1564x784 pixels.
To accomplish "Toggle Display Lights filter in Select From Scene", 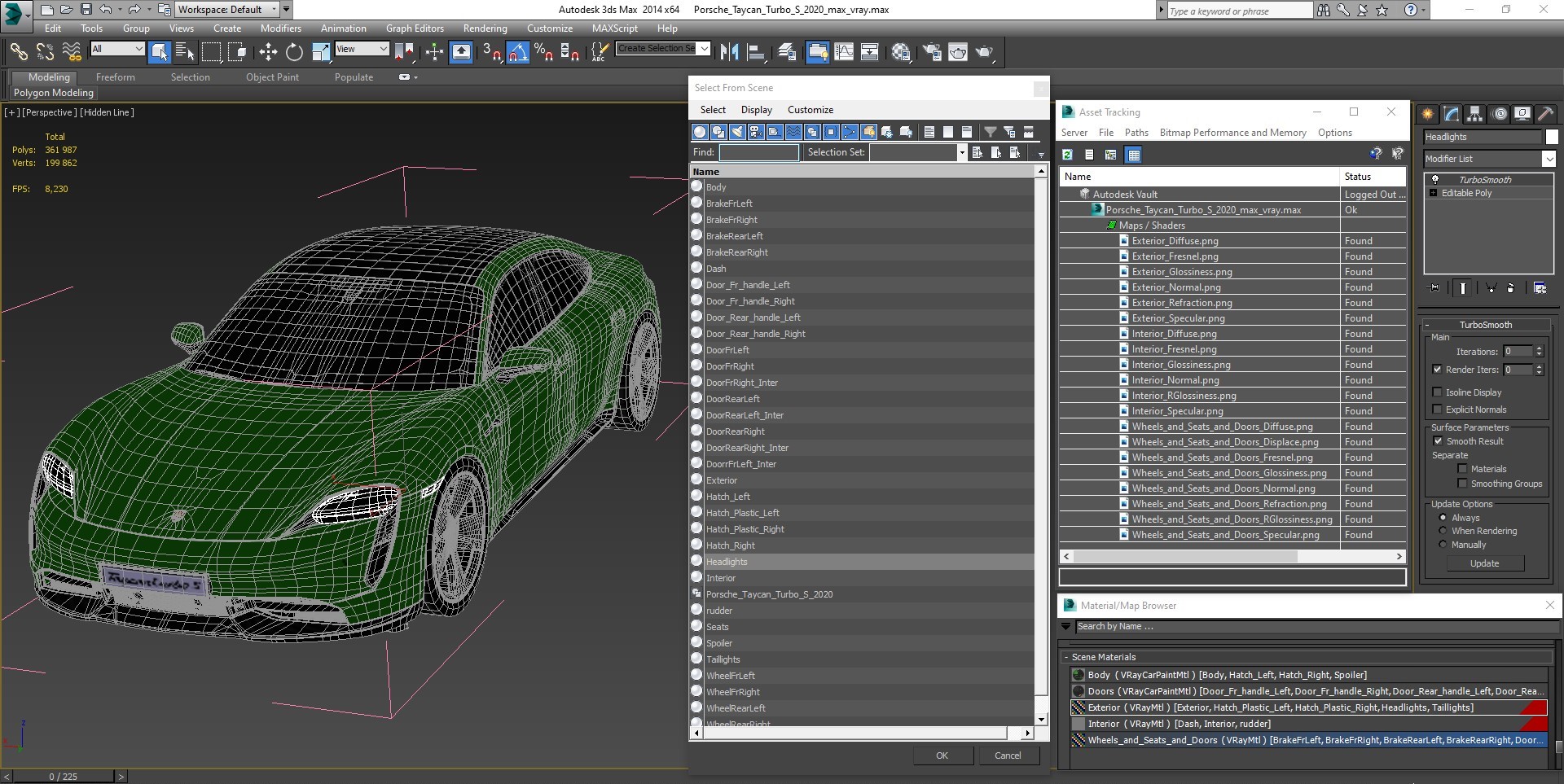I will point(737,132).
